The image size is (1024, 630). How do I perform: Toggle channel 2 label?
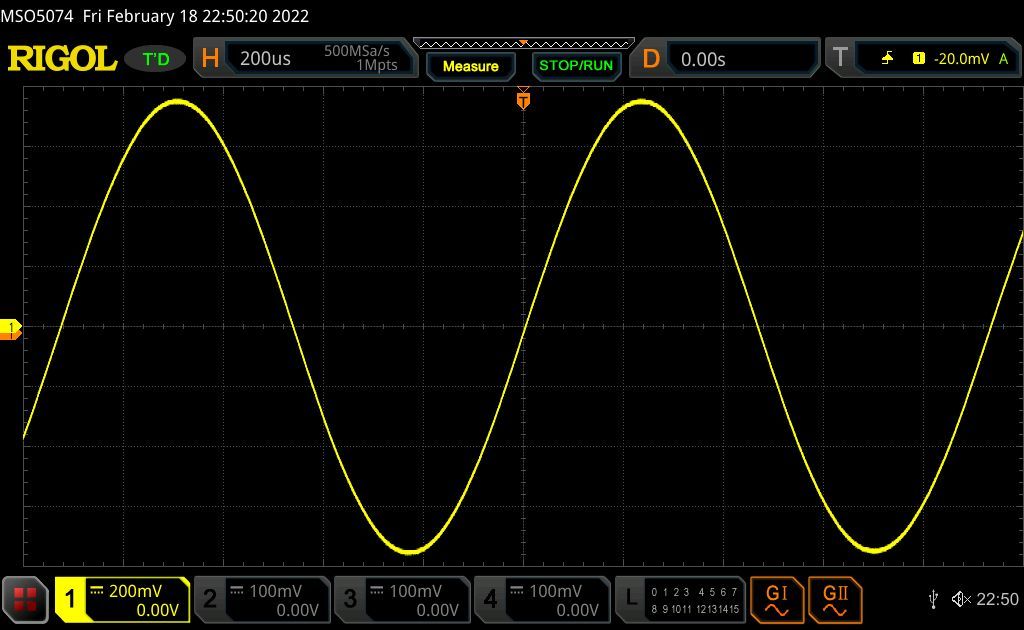tap(210, 599)
